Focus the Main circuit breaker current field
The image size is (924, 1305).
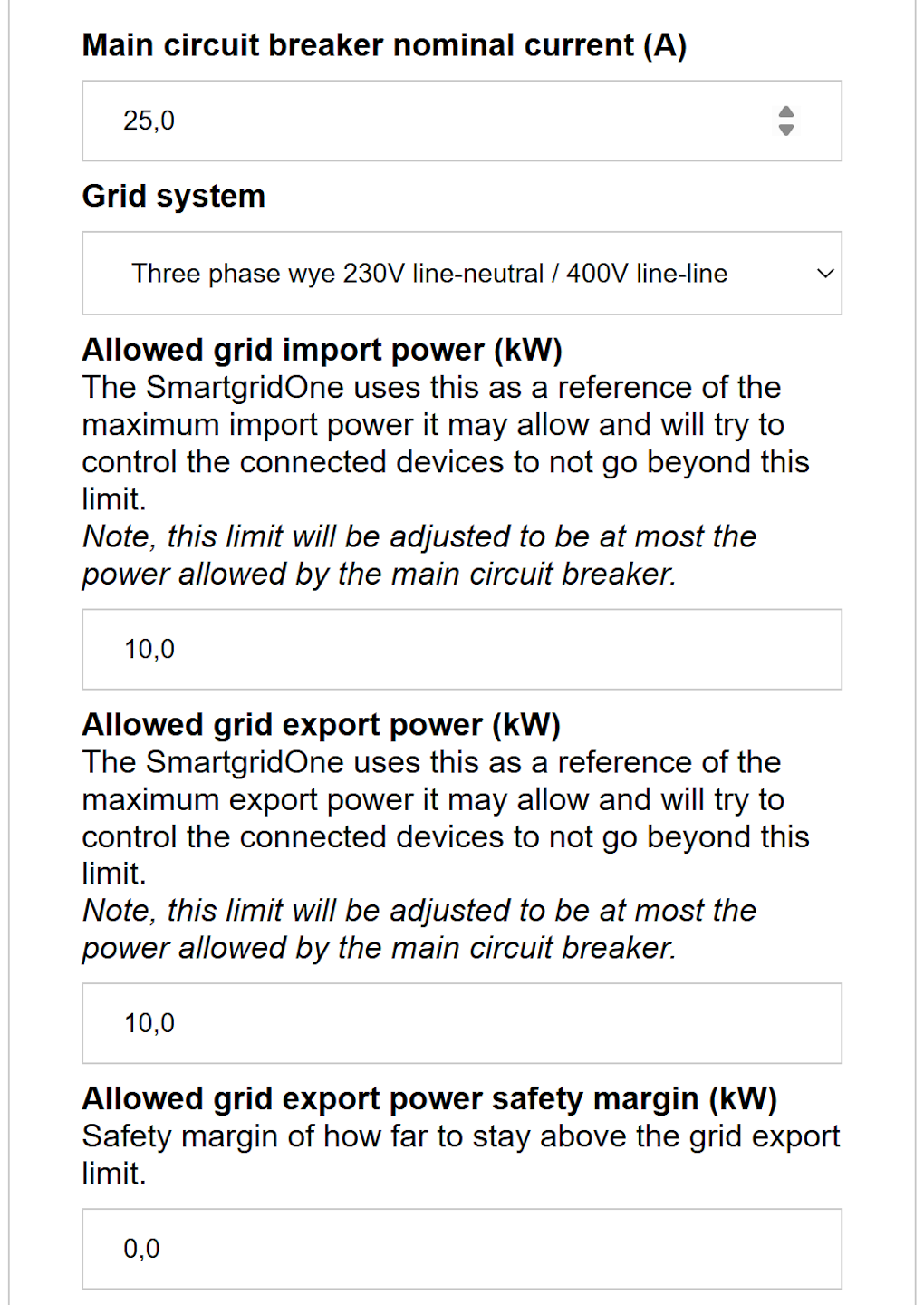(435, 121)
